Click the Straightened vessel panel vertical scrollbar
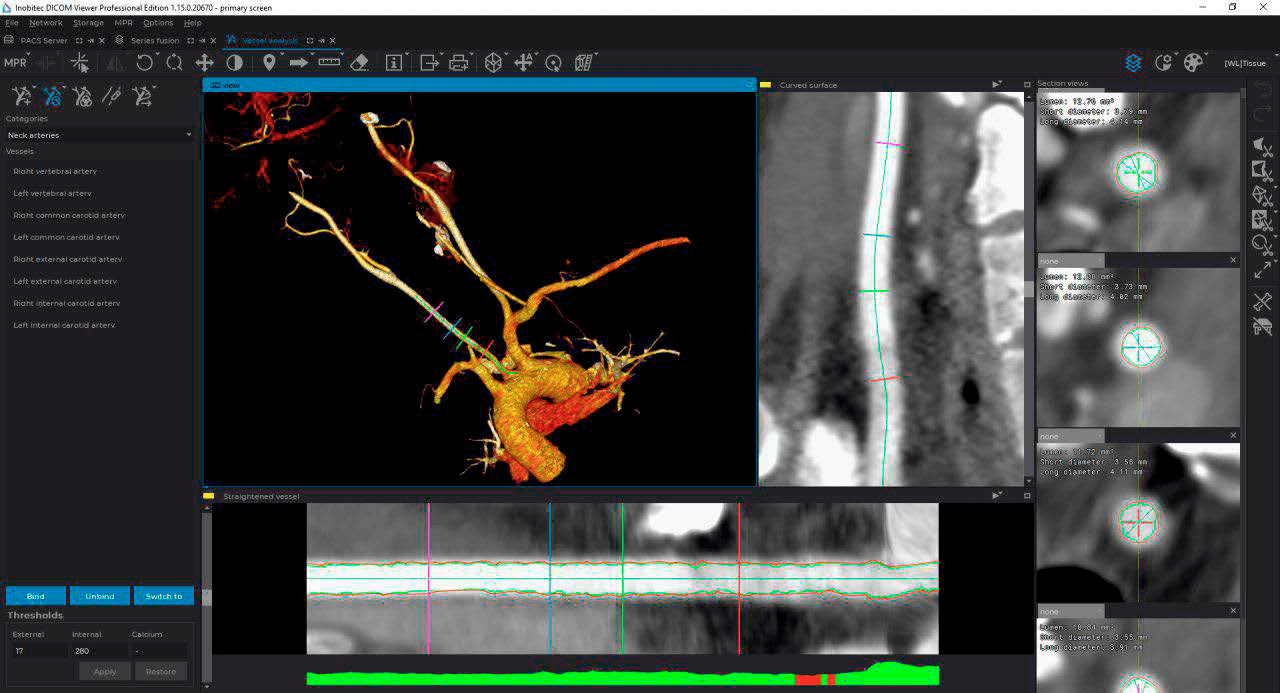1280x693 pixels. [207, 597]
